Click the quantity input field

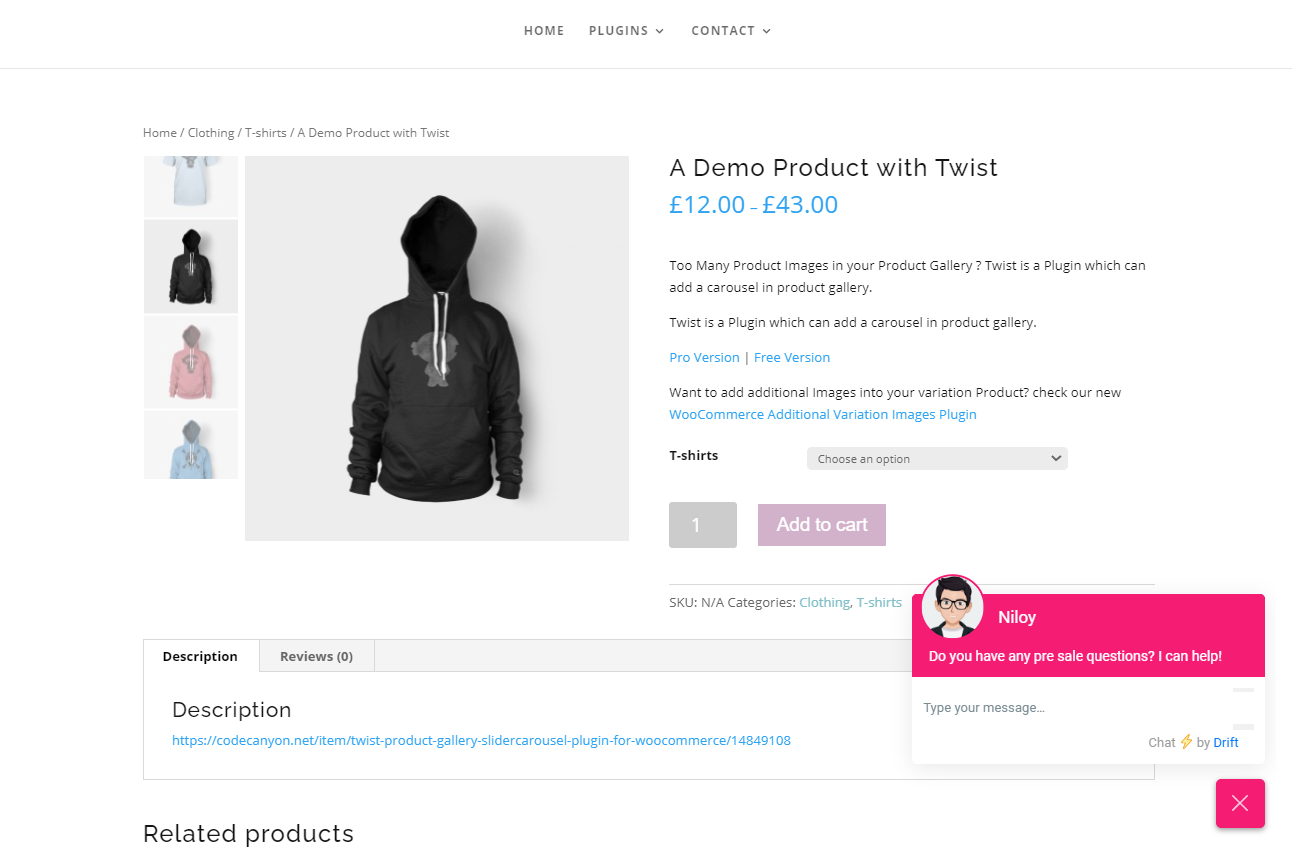702,525
